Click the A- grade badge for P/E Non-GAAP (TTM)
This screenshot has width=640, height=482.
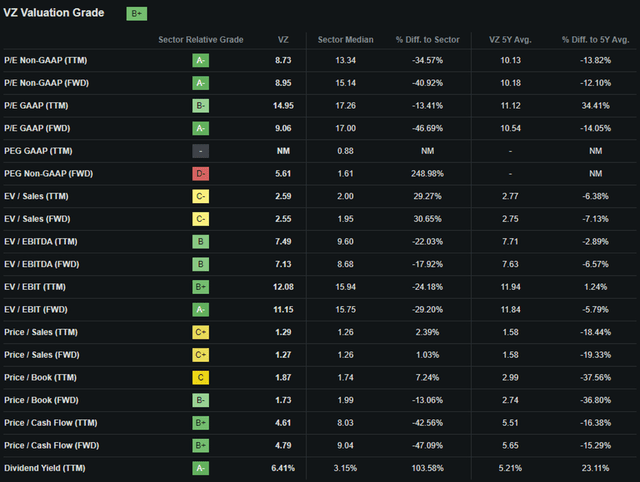tap(200, 60)
